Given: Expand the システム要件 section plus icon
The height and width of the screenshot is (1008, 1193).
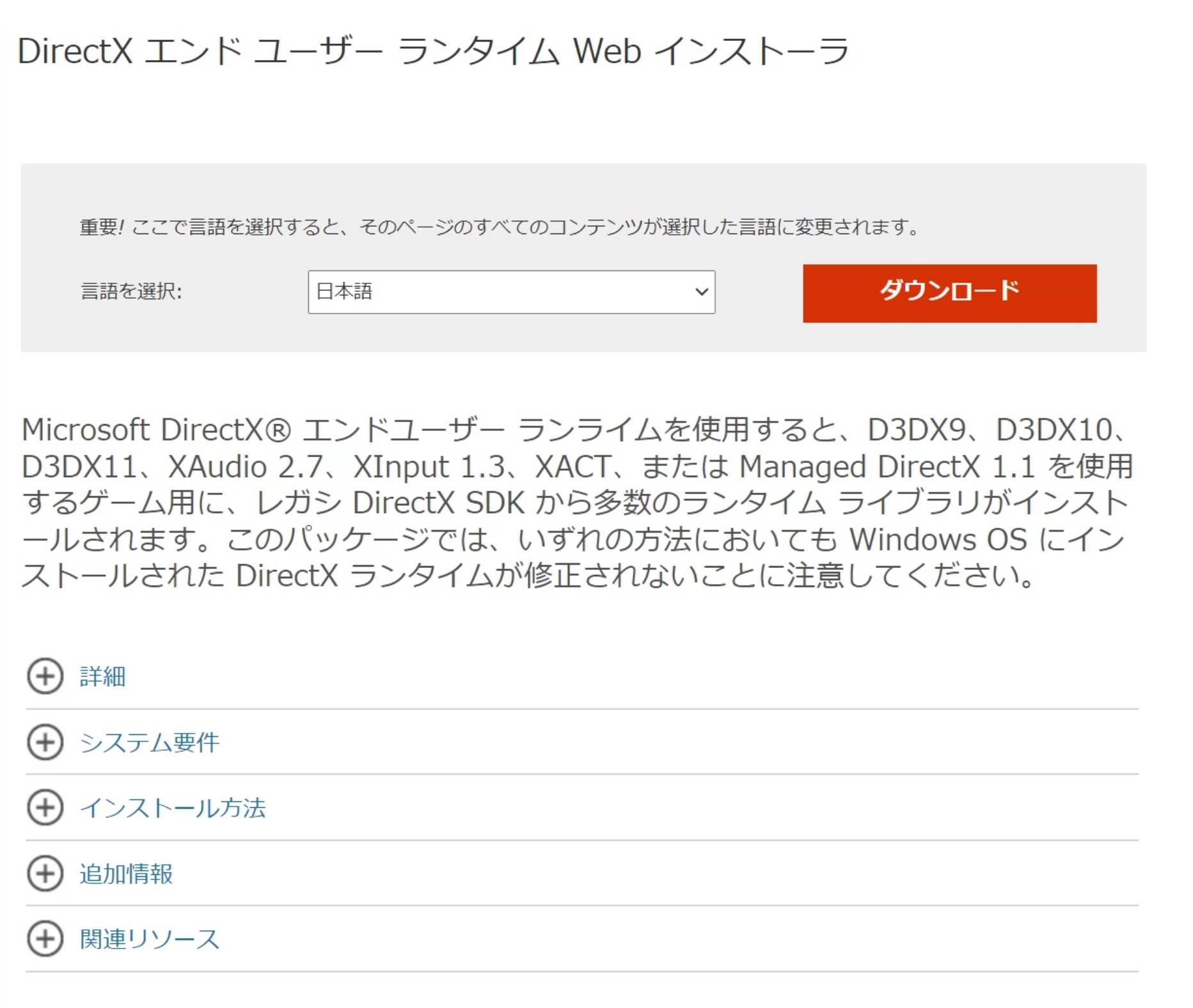Looking at the screenshot, I should 45,743.
